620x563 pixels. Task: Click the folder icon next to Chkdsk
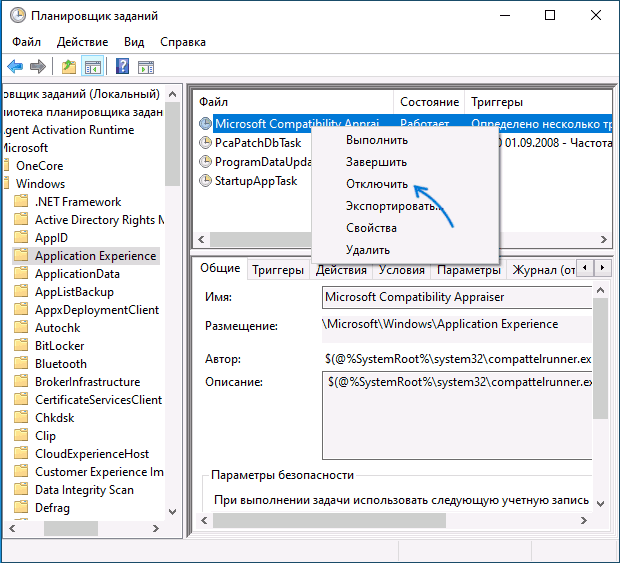coord(21,417)
